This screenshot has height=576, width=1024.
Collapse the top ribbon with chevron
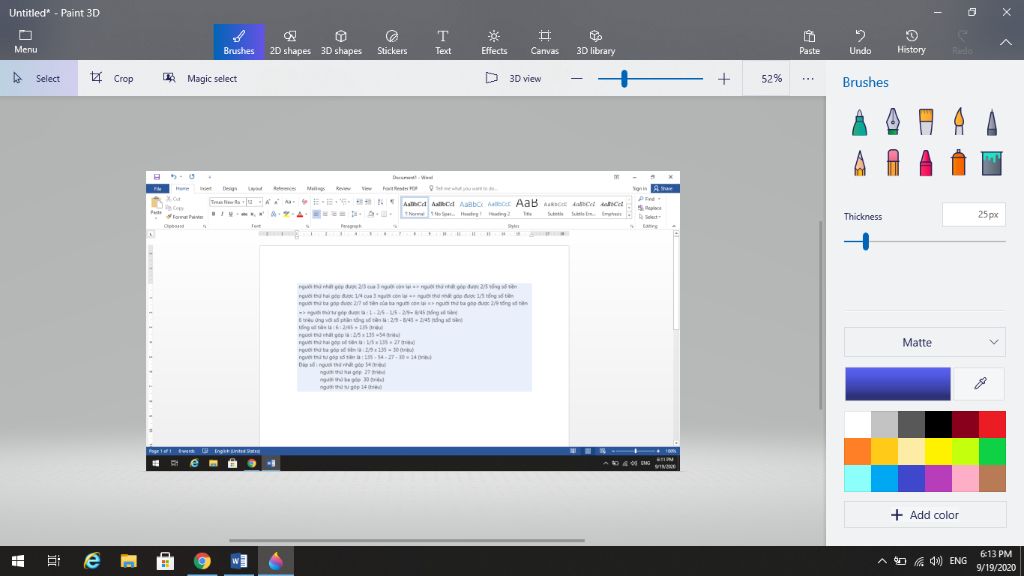pyautogui.click(x=1006, y=42)
